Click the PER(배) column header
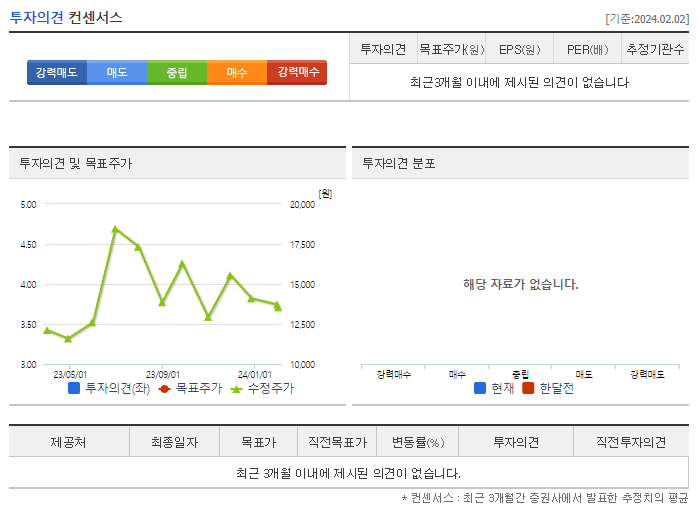This screenshot has height=516, width=698. [588, 49]
